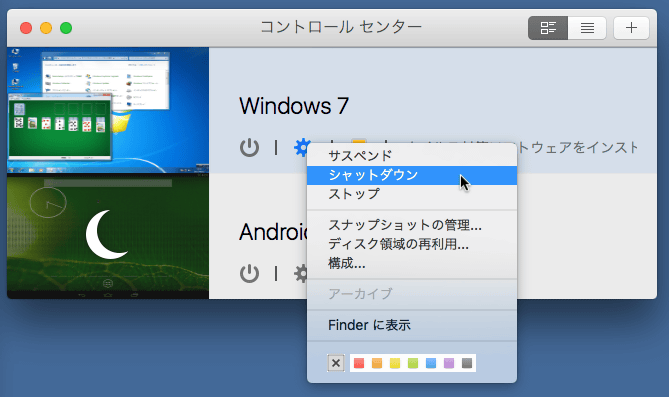Choose ストップ from the context menu
669x397 pixels.
(412, 194)
